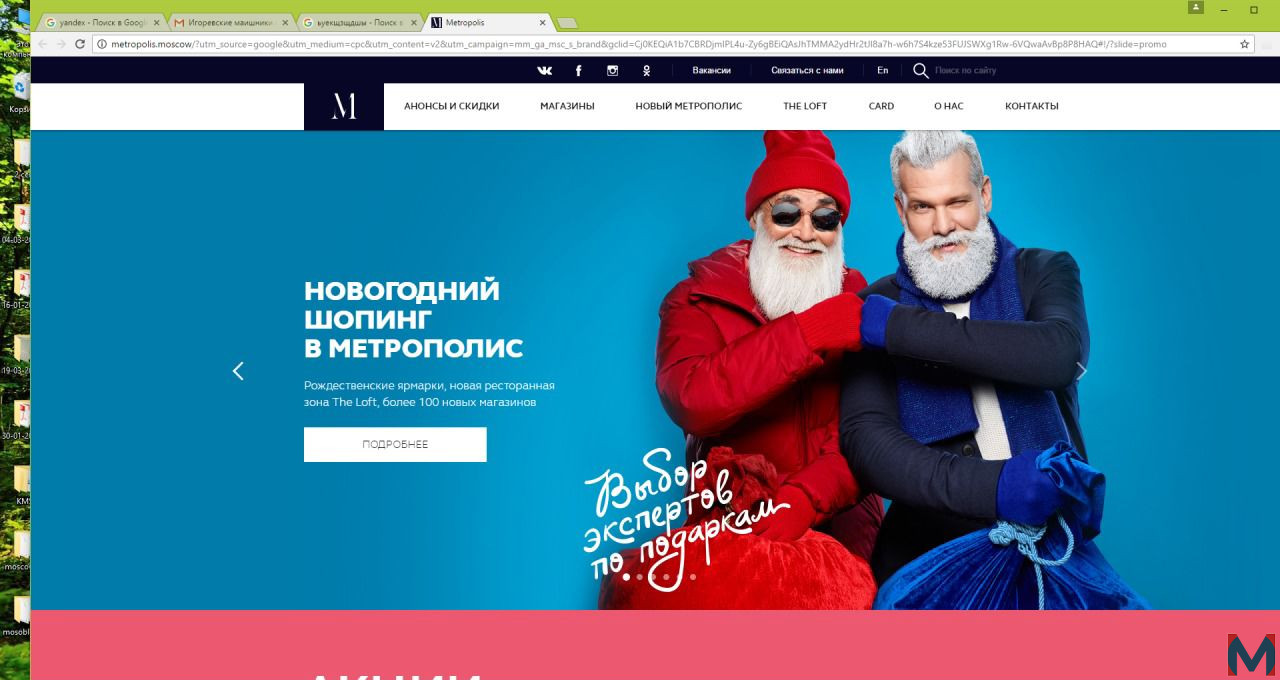Show previous slide with left arrow
1280x680 pixels.
pos(238,371)
